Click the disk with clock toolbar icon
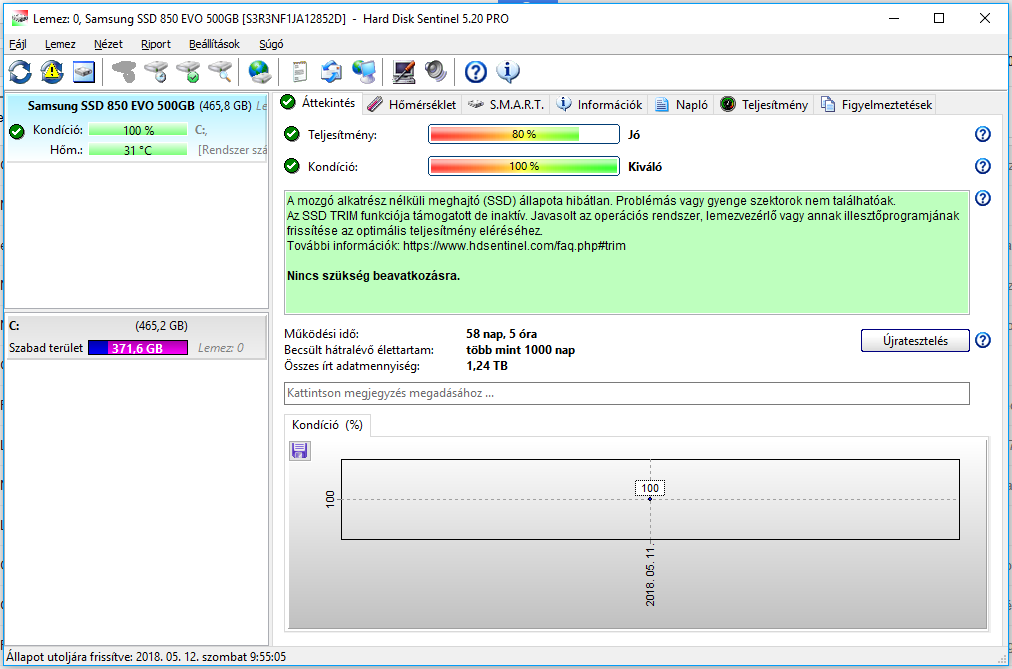Image resolution: width=1012 pixels, height=669 pixels. (156, 72)
